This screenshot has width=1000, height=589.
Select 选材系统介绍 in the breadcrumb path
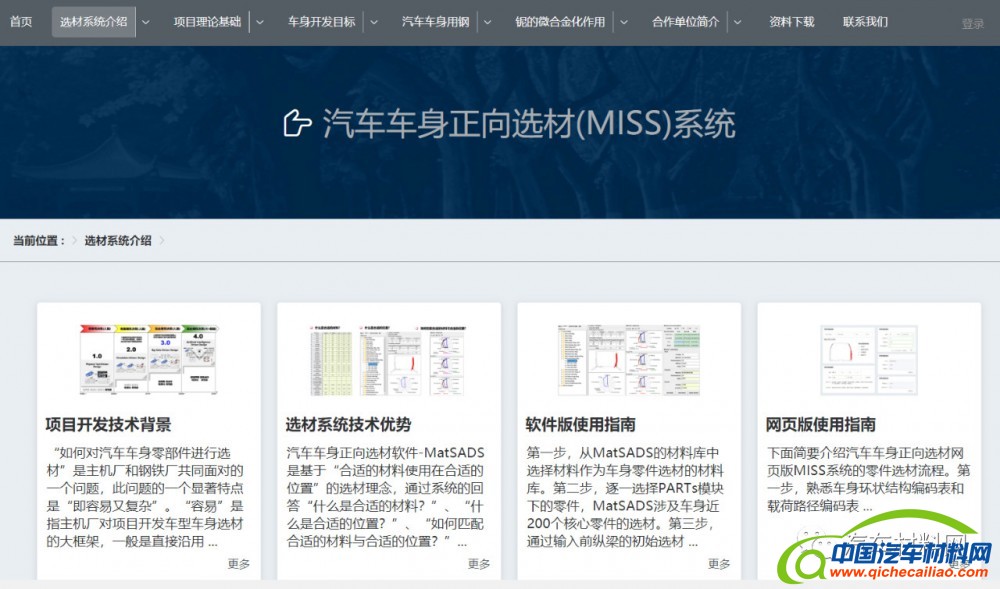(118, 241)
